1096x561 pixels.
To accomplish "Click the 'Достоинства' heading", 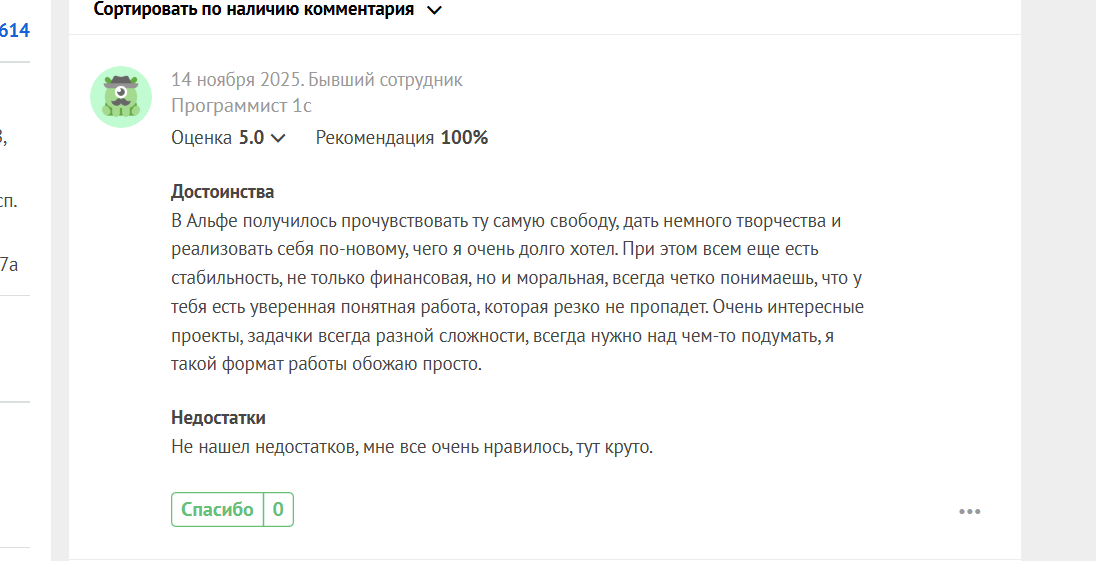I will 222,192.
